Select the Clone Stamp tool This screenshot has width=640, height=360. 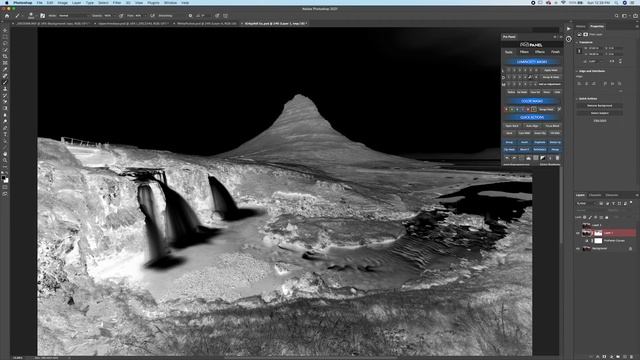(5, 89)
